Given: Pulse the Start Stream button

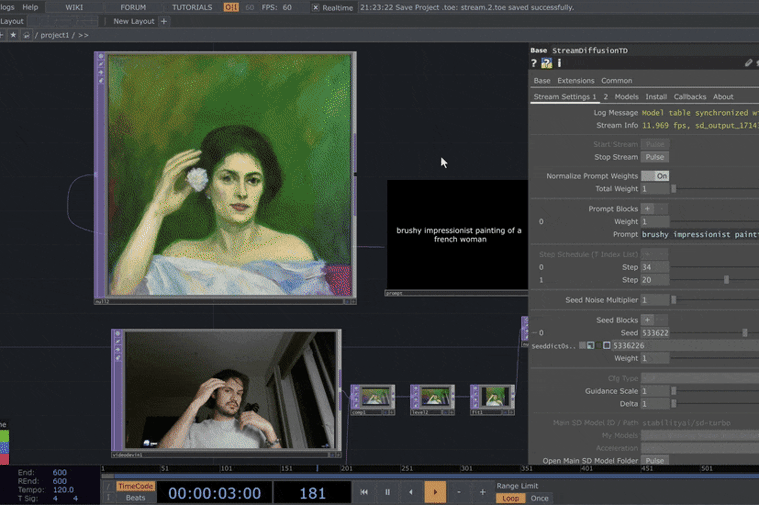Looking at the screenshot, I should [x=655, y=144].
